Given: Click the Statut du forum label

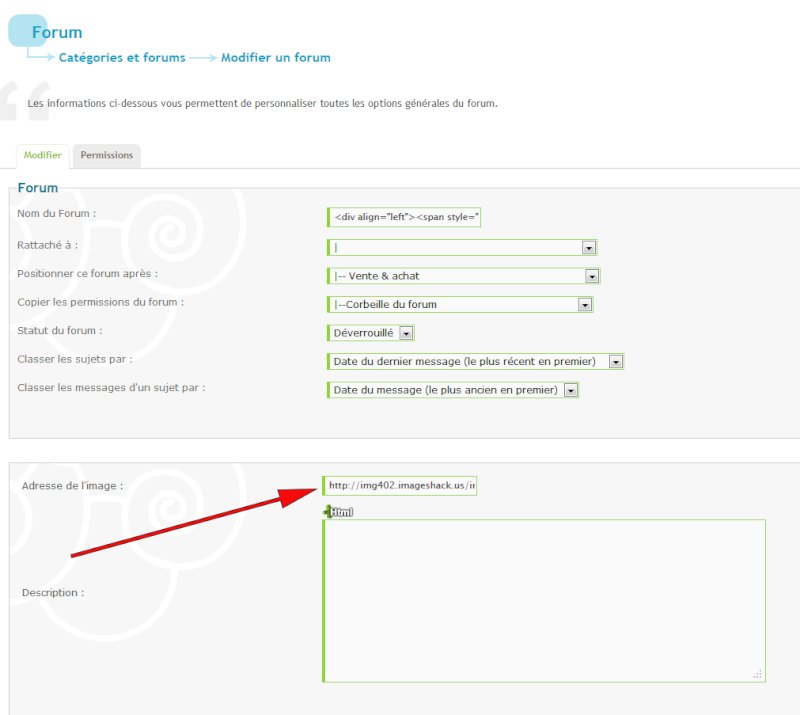Looking at the screenshot, I should pos(60,331).
